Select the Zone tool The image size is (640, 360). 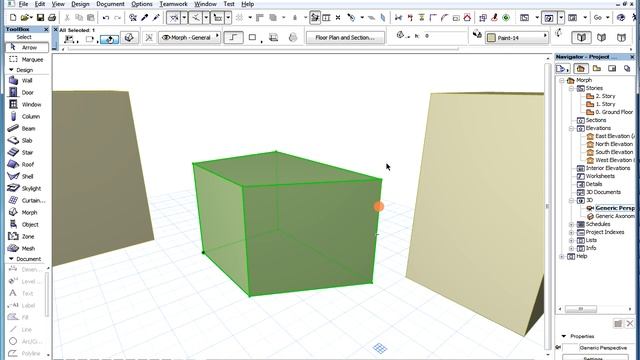27,236
